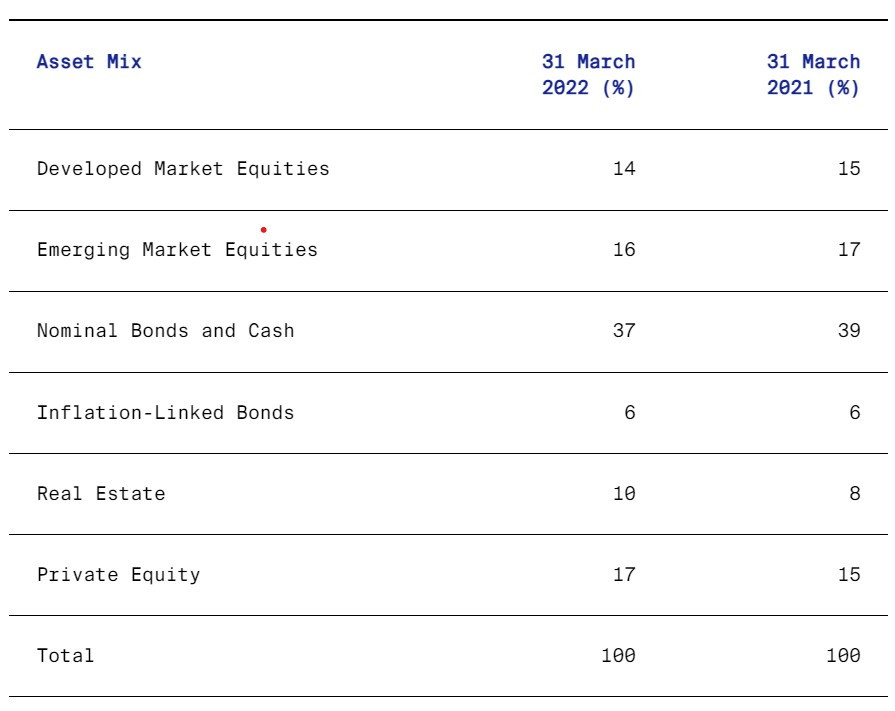The image size is (895, 711).
Task: Select the Emerging Market Equities label
Action: [177, 250]
